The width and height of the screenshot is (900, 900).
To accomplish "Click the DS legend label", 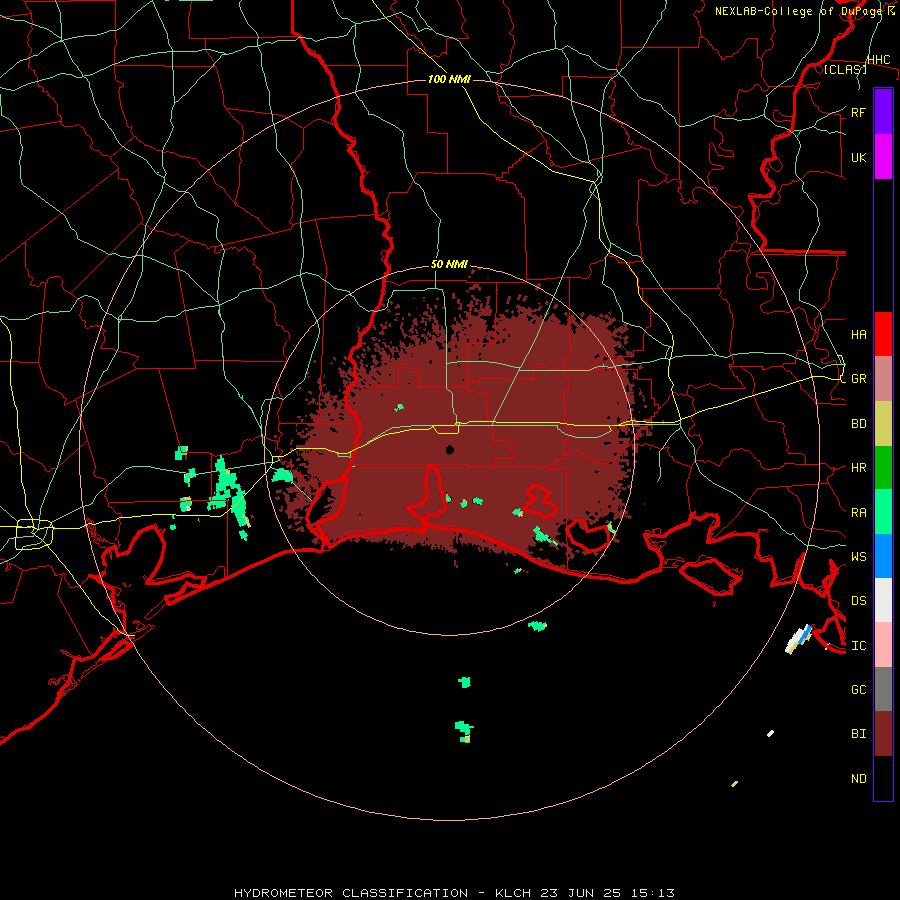I will [858, 601].
